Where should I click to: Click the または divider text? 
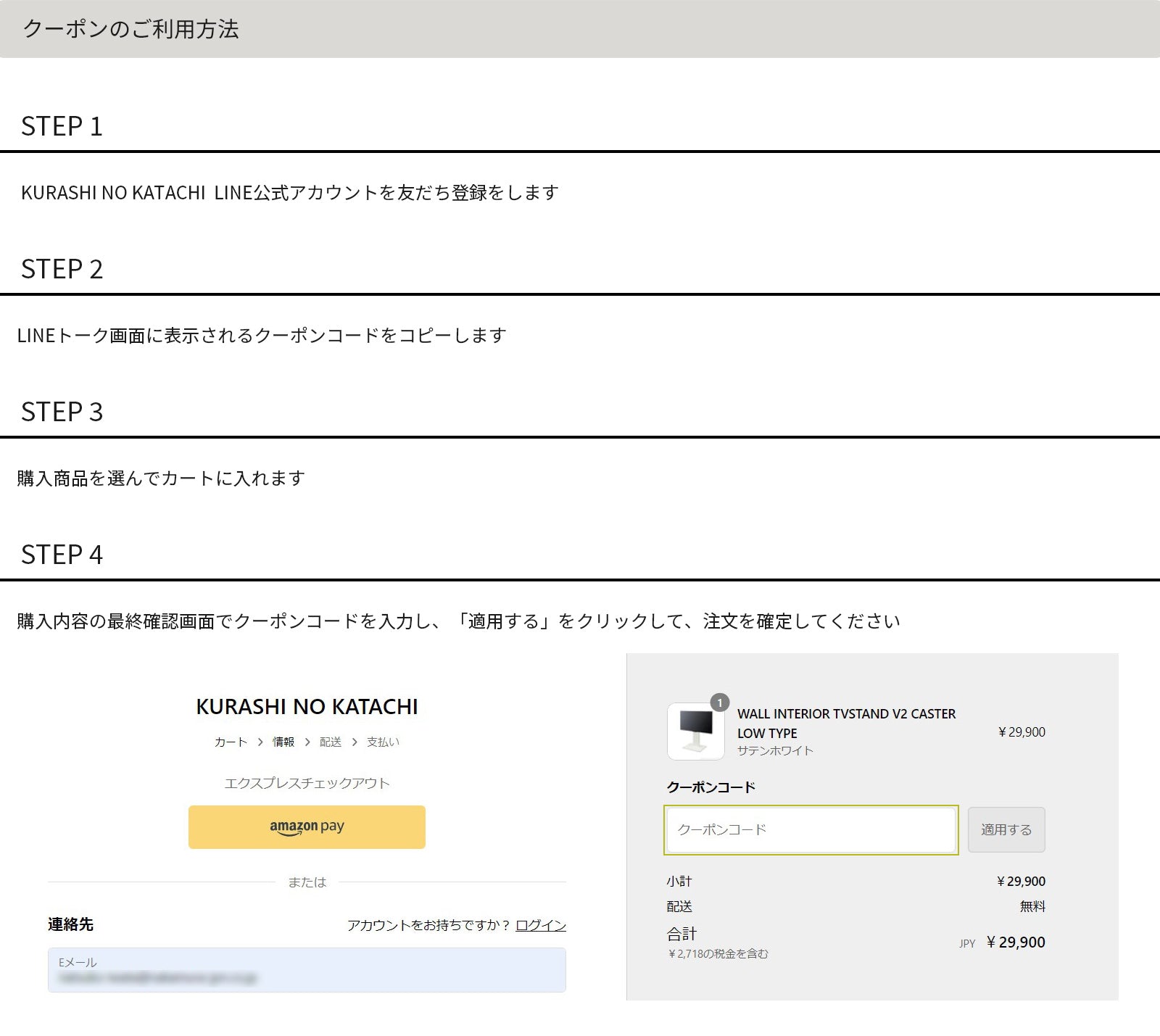(307, 882)
